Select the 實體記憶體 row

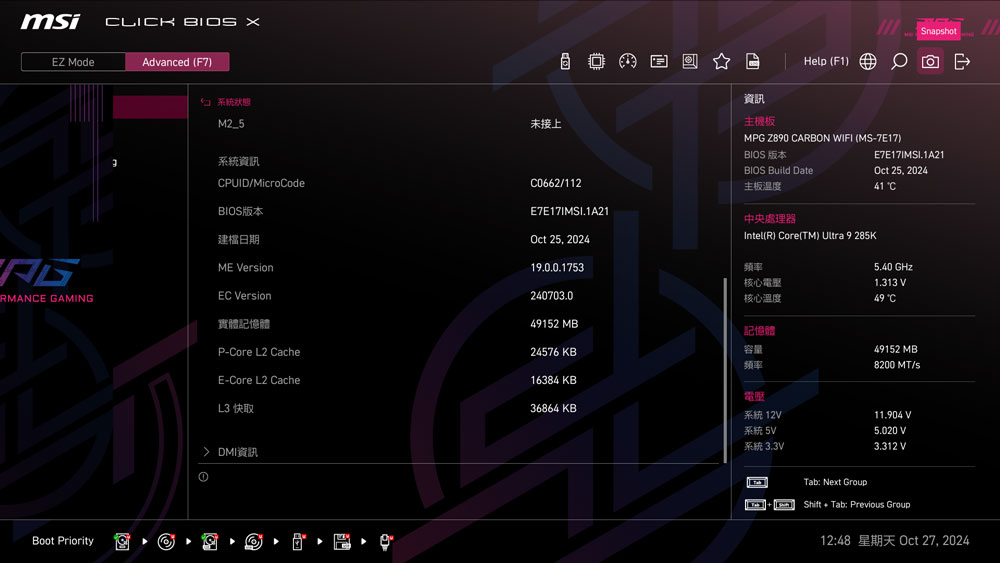(x=459, y=324)
